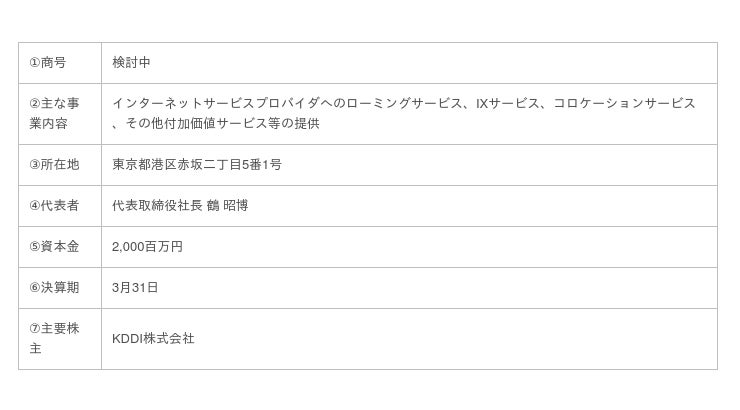This screenshot has height=410, width=740.
Task: Click the IXサービス text
Action: (x=507, y=103)
